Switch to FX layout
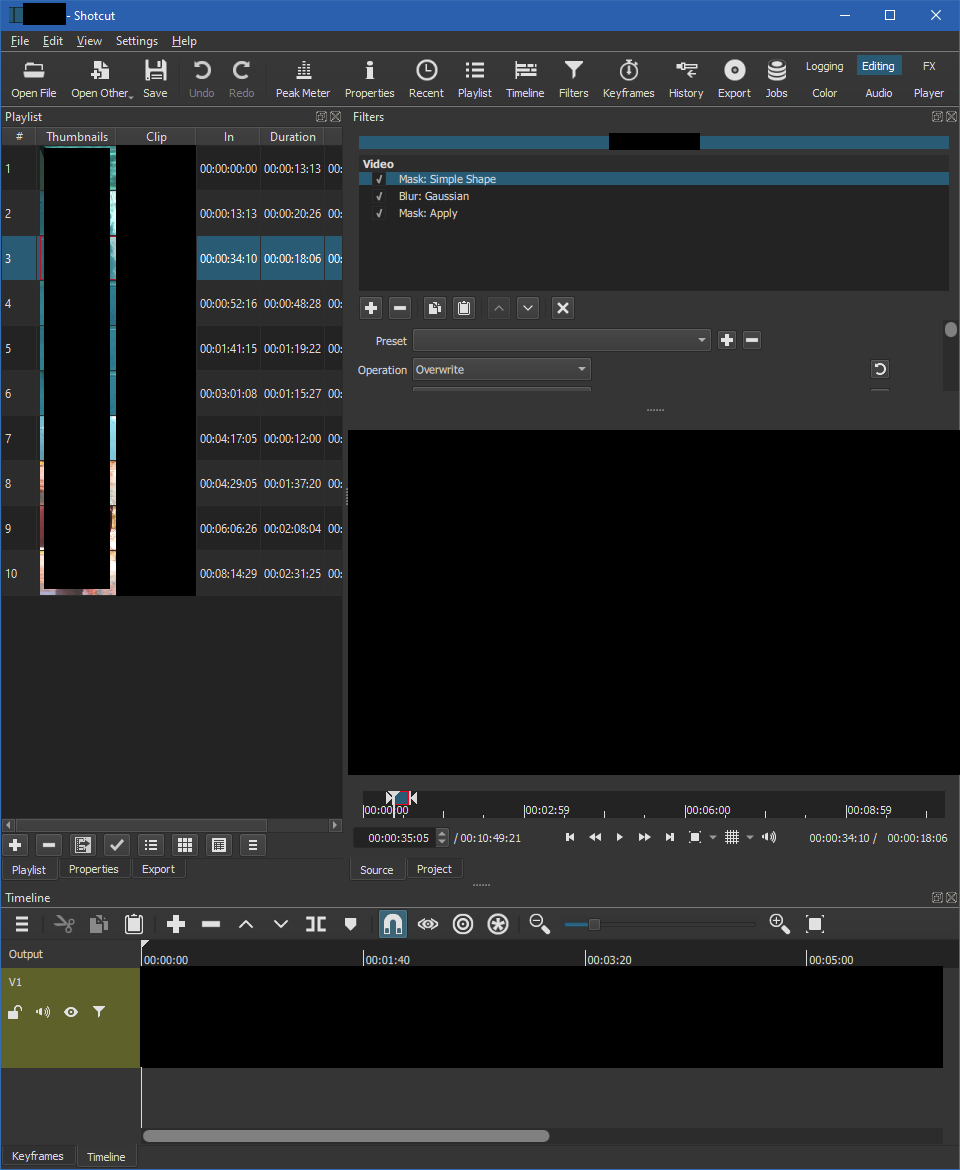 tap(929, 66)
